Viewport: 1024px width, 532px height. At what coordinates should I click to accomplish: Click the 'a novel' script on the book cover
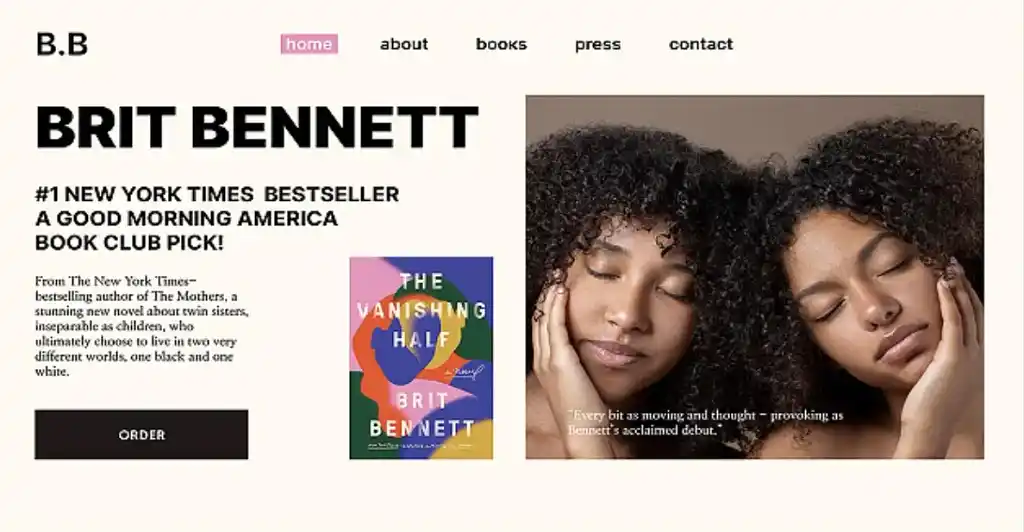coord(464,372)
